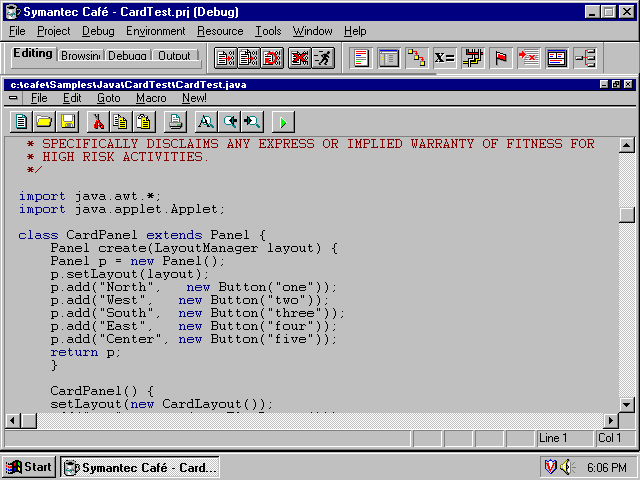Open the Project menu
The image size is (640, 480).
(x=53, y=31)
